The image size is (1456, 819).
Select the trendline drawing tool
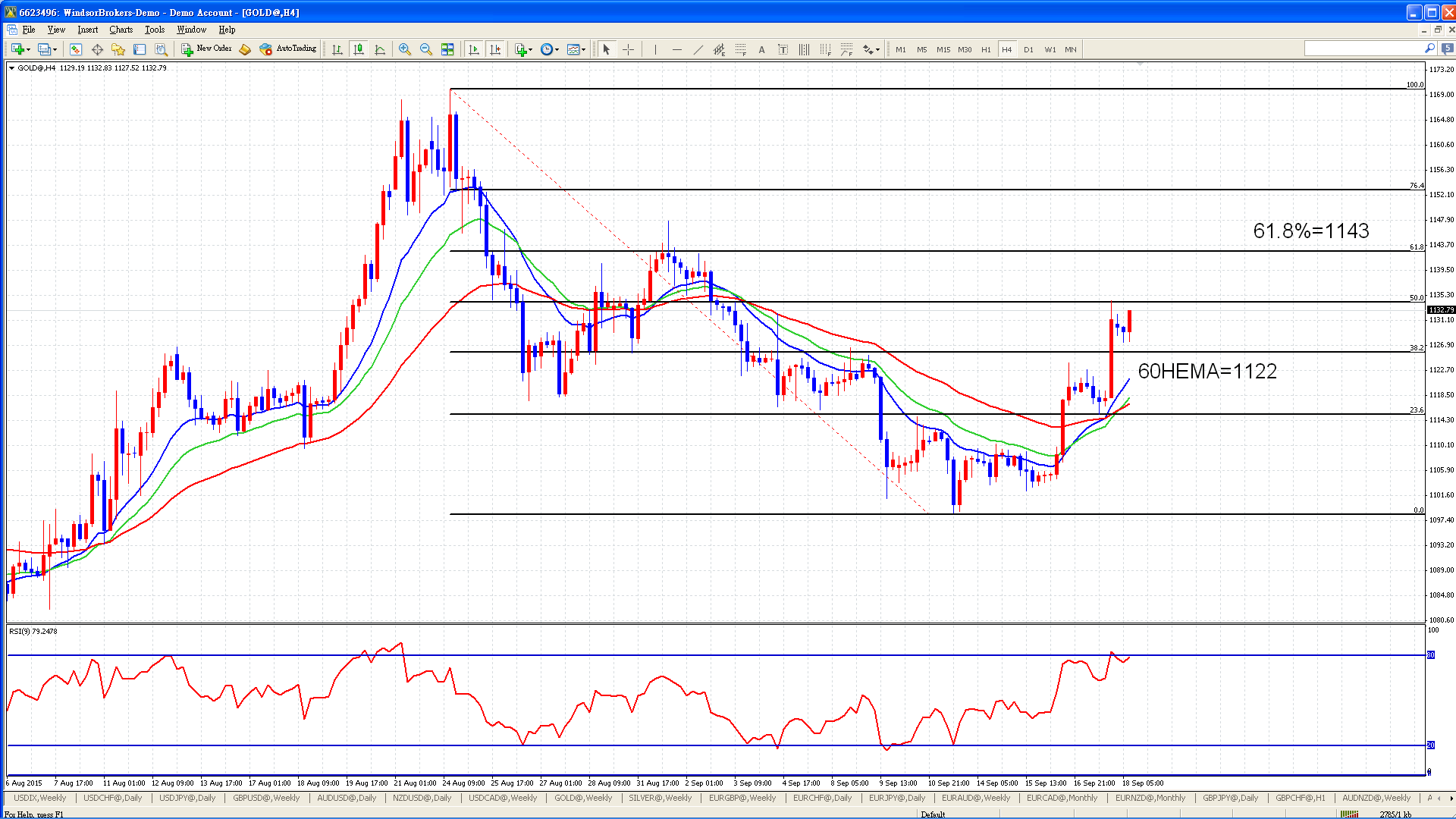tap(698, 49)
